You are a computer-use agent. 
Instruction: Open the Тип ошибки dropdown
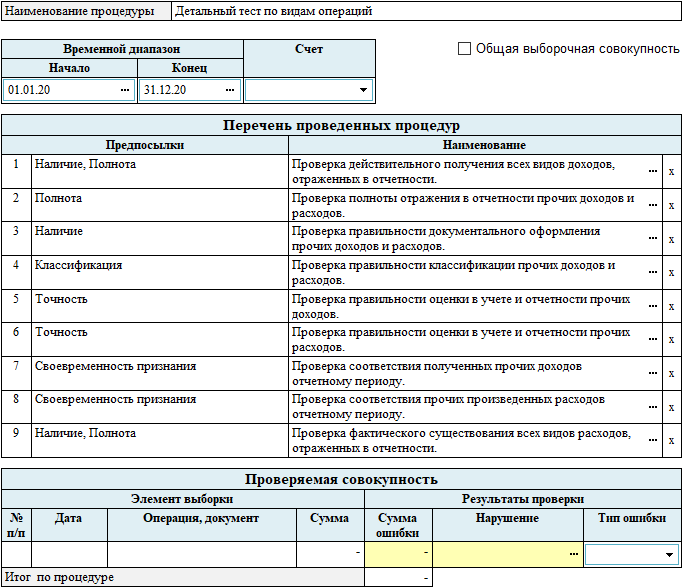(x=669, y=554)
